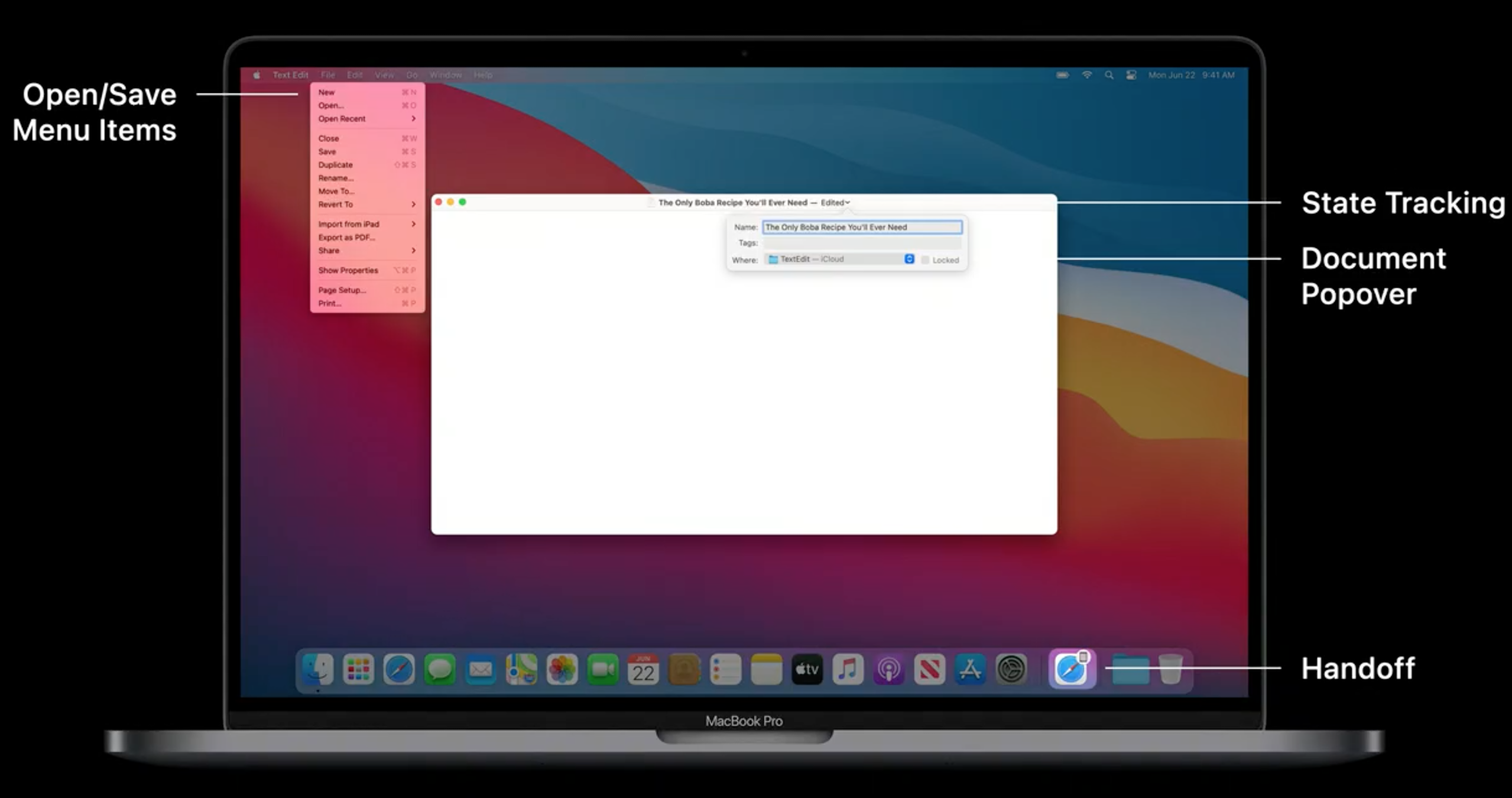Click the Apple logo menu
1512x798 pixels.
click(257, 75)
